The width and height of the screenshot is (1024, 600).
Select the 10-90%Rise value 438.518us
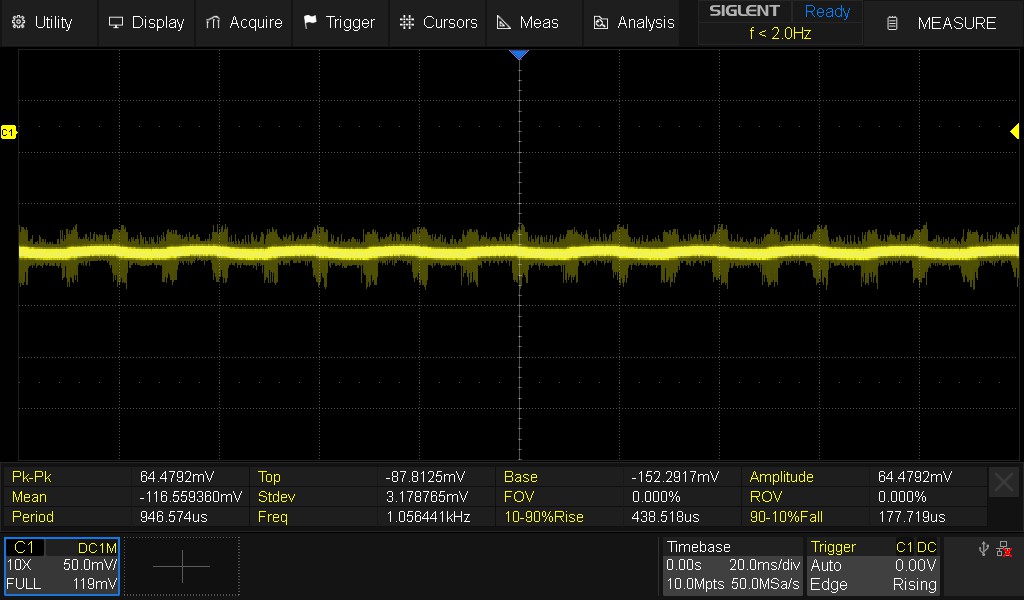click(665, 517)
